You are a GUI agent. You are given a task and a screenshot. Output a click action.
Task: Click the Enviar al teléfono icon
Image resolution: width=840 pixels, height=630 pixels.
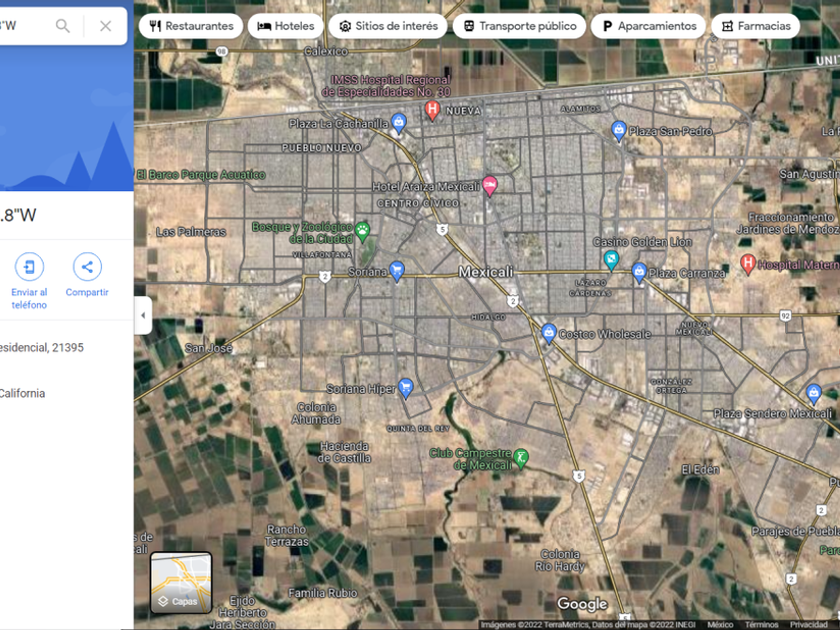click(29, 266)
